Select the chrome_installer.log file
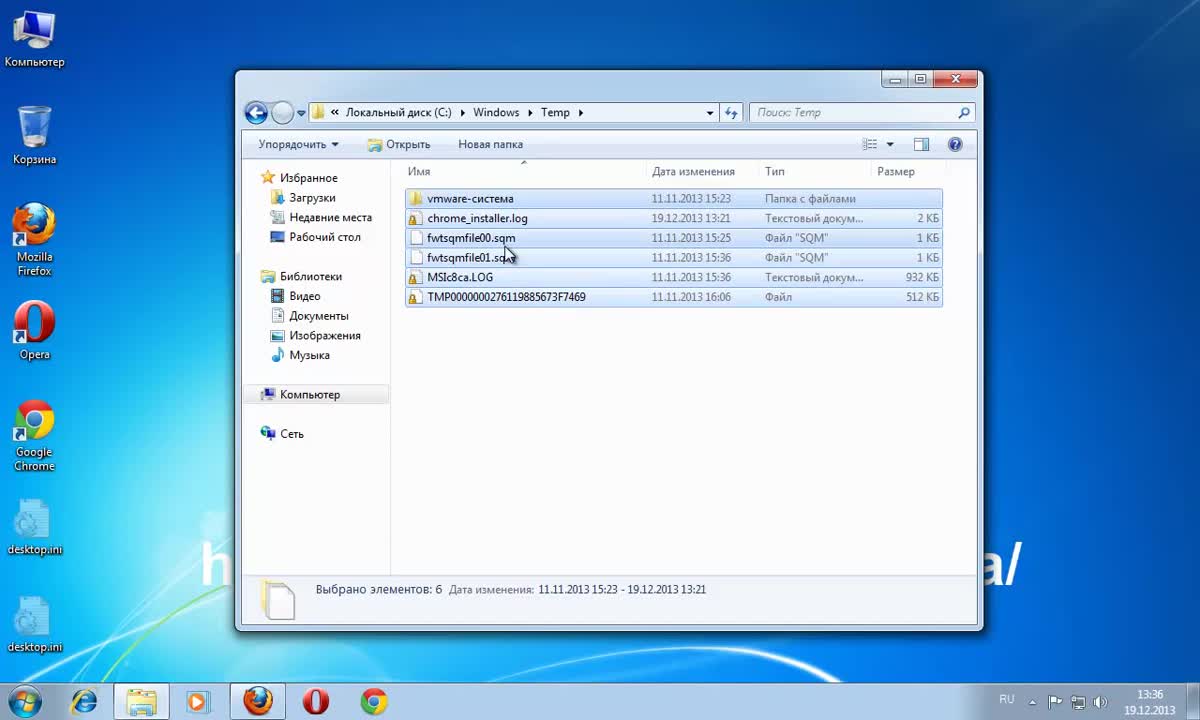Viewport: 1200px width, 720px height. pyautogui.click(x=674, y=218)
